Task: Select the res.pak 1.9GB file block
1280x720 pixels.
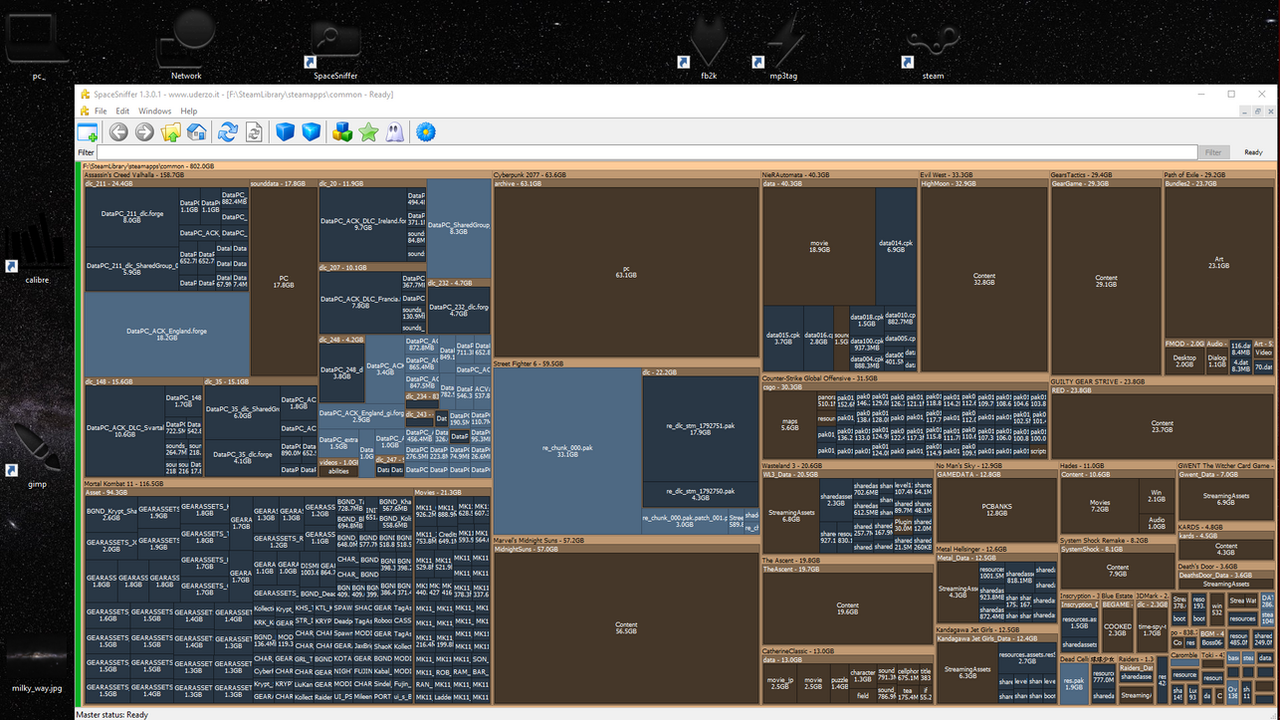Action: [x=1073, y=685]
